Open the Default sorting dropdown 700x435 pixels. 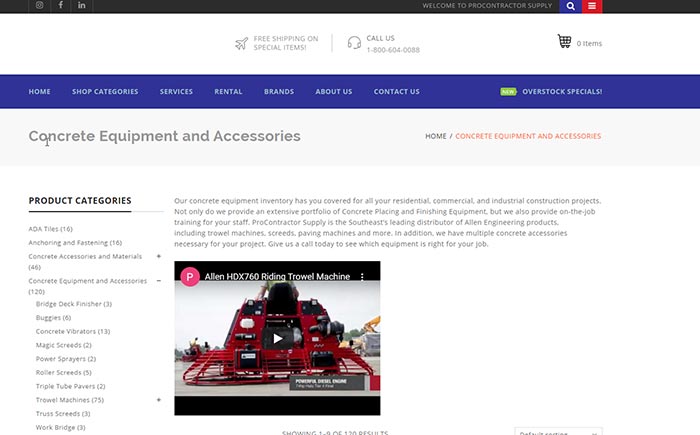(558, 432)
